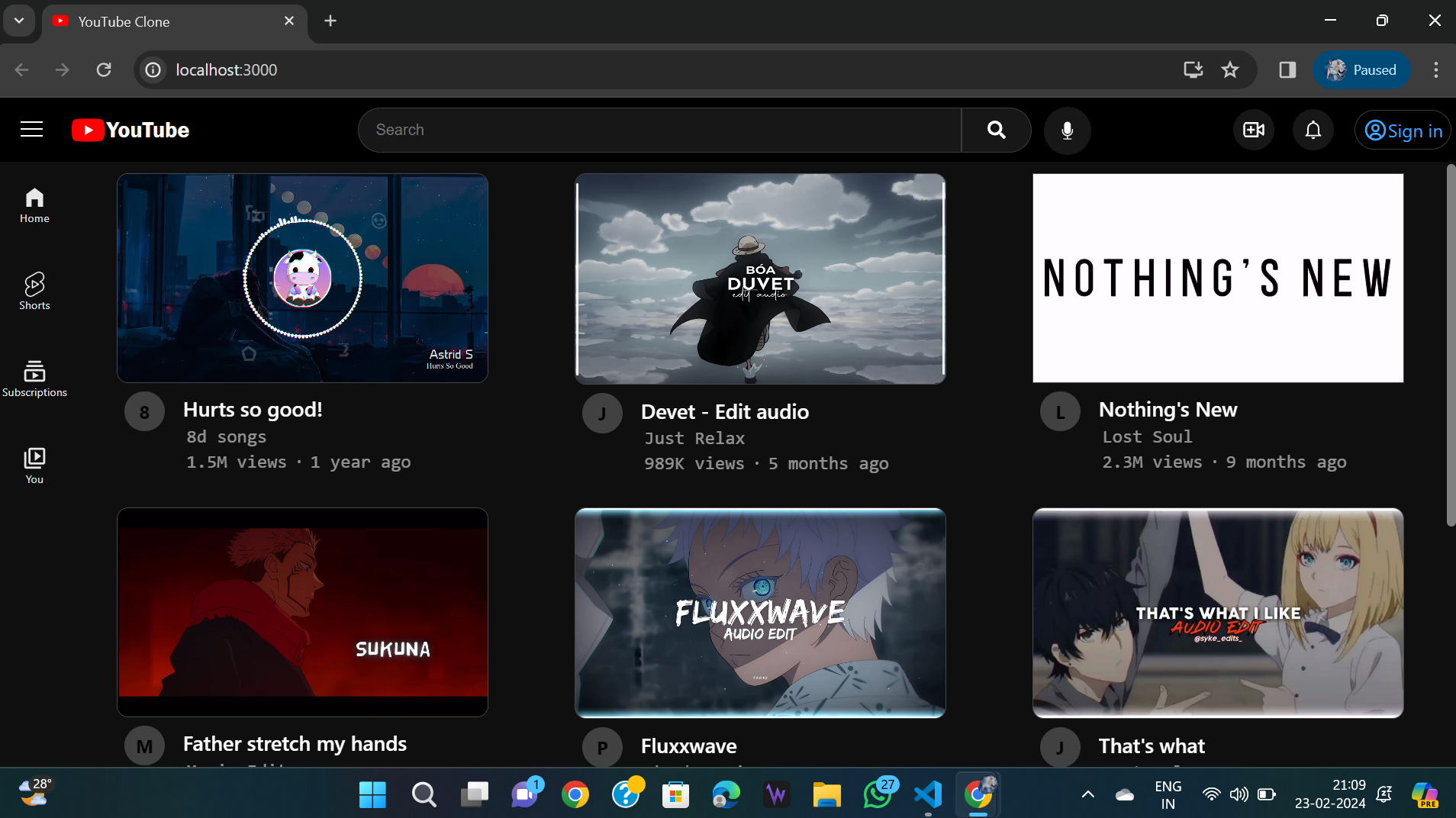Screen dimensions: 1456x818
Task: Open the hamburger menu icon
Action: point(31,130)
